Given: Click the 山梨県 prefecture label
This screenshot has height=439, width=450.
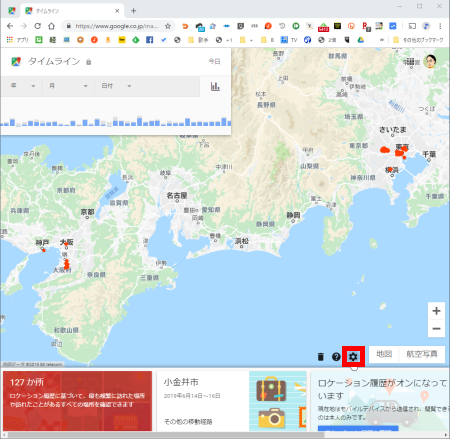Looking at the screenshot, I should point(310,166).
